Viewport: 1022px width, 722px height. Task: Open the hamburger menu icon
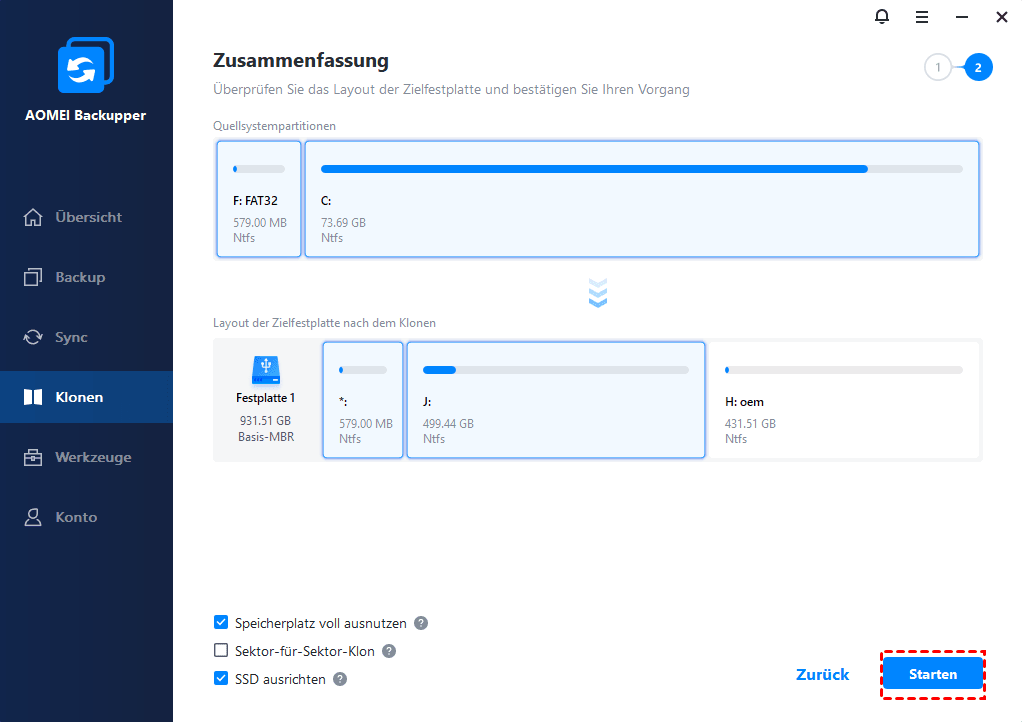(922, 17)
